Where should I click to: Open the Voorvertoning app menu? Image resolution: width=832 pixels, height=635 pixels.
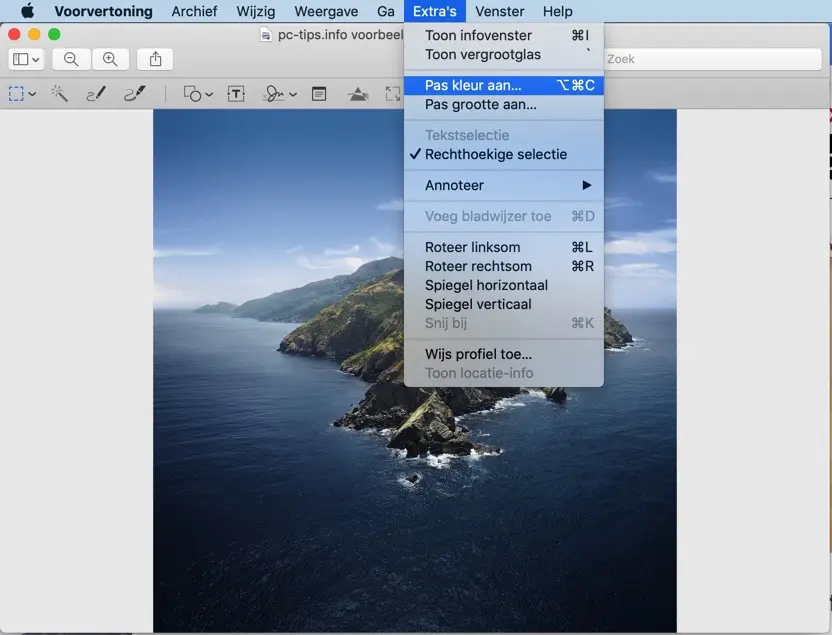tap(103, 11)
